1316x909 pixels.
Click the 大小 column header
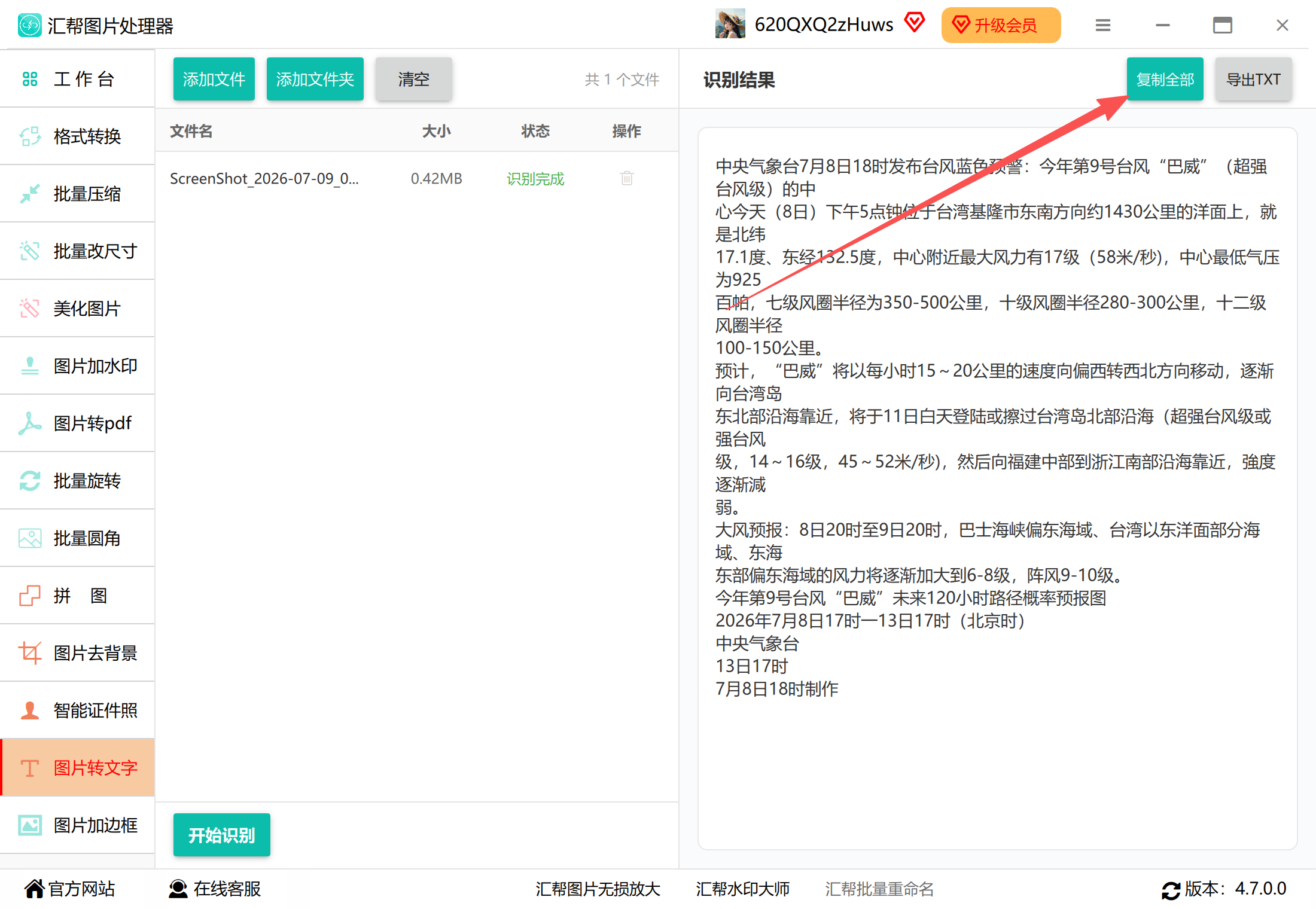click(x=437, y=131)
